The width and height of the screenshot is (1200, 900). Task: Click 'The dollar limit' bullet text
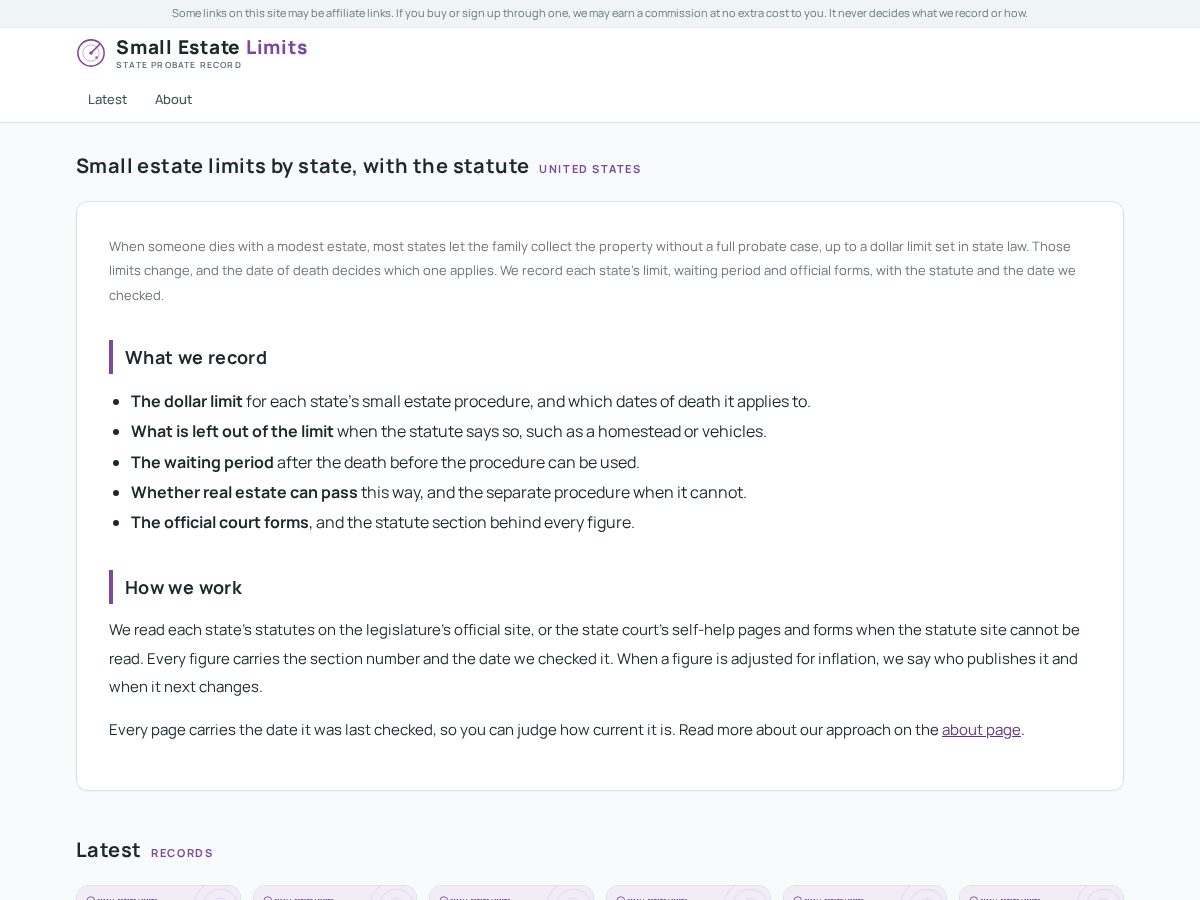point(187,401)
